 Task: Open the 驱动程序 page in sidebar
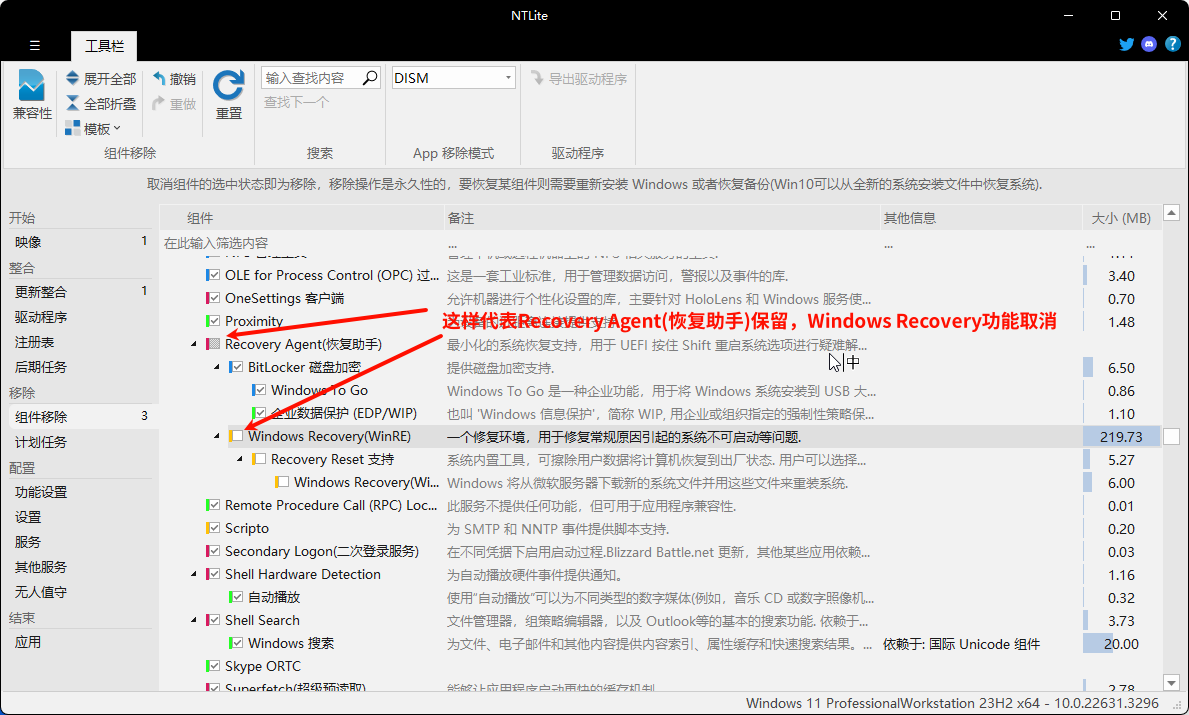point(80,317)
